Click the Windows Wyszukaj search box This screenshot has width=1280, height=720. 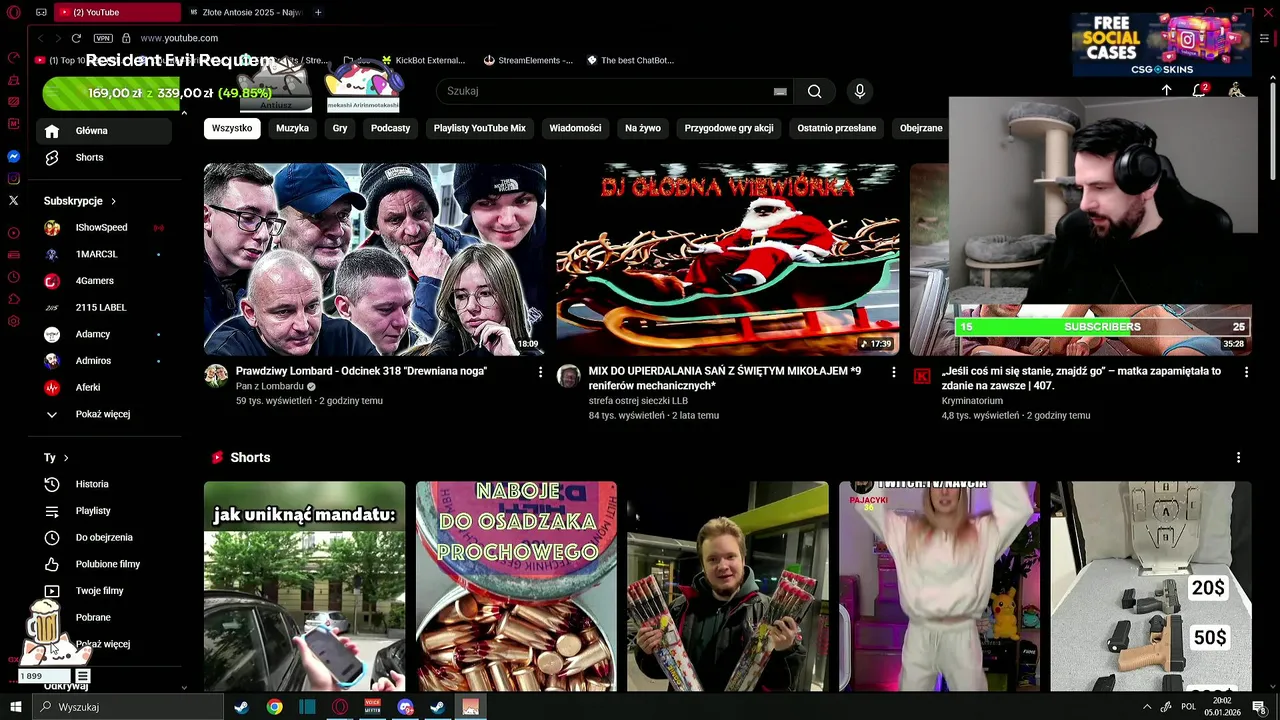[x=128, y=707]
